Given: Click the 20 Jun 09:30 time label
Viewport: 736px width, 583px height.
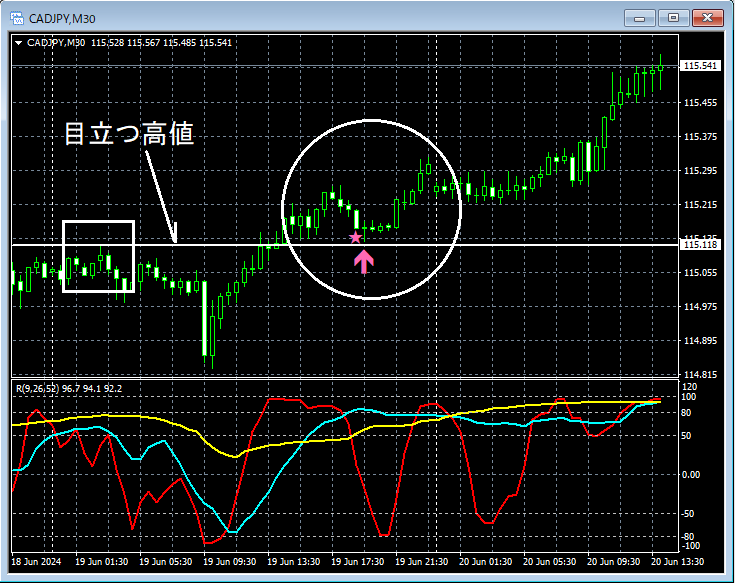Looking at the screenshot, I should [613, 562].
